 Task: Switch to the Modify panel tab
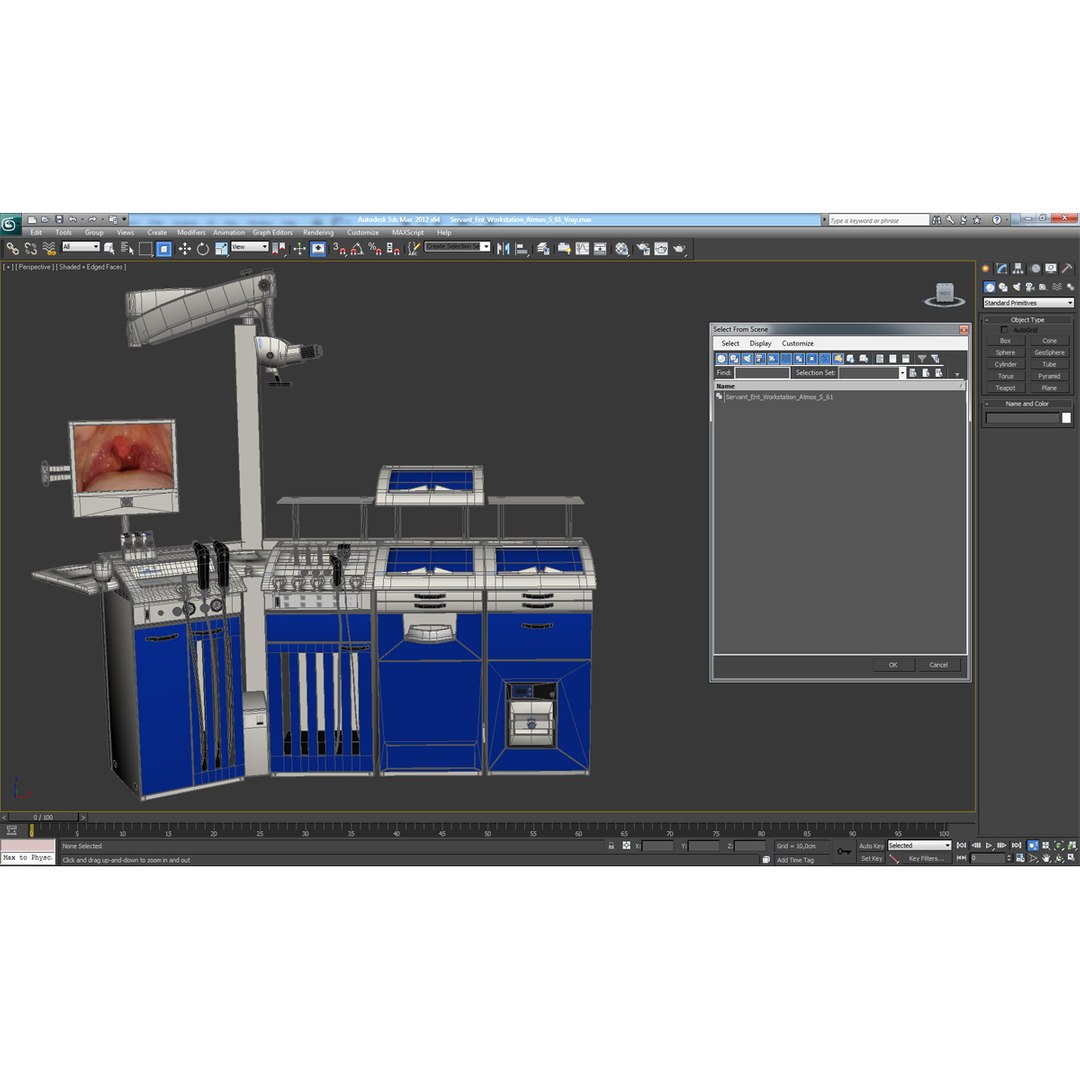coord(1001,269)
